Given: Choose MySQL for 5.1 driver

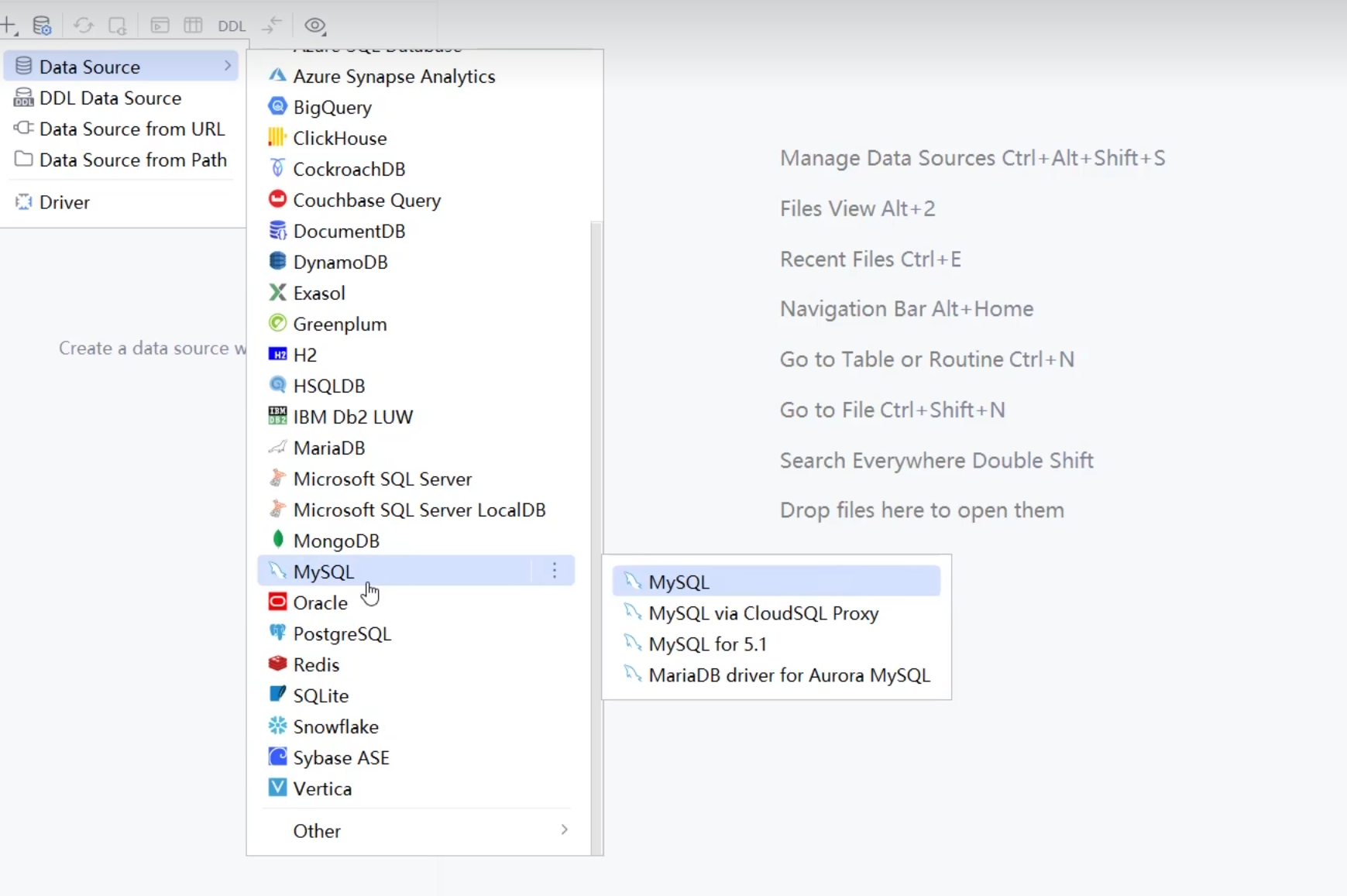Looking at the screenshot, I should point(707,644).
